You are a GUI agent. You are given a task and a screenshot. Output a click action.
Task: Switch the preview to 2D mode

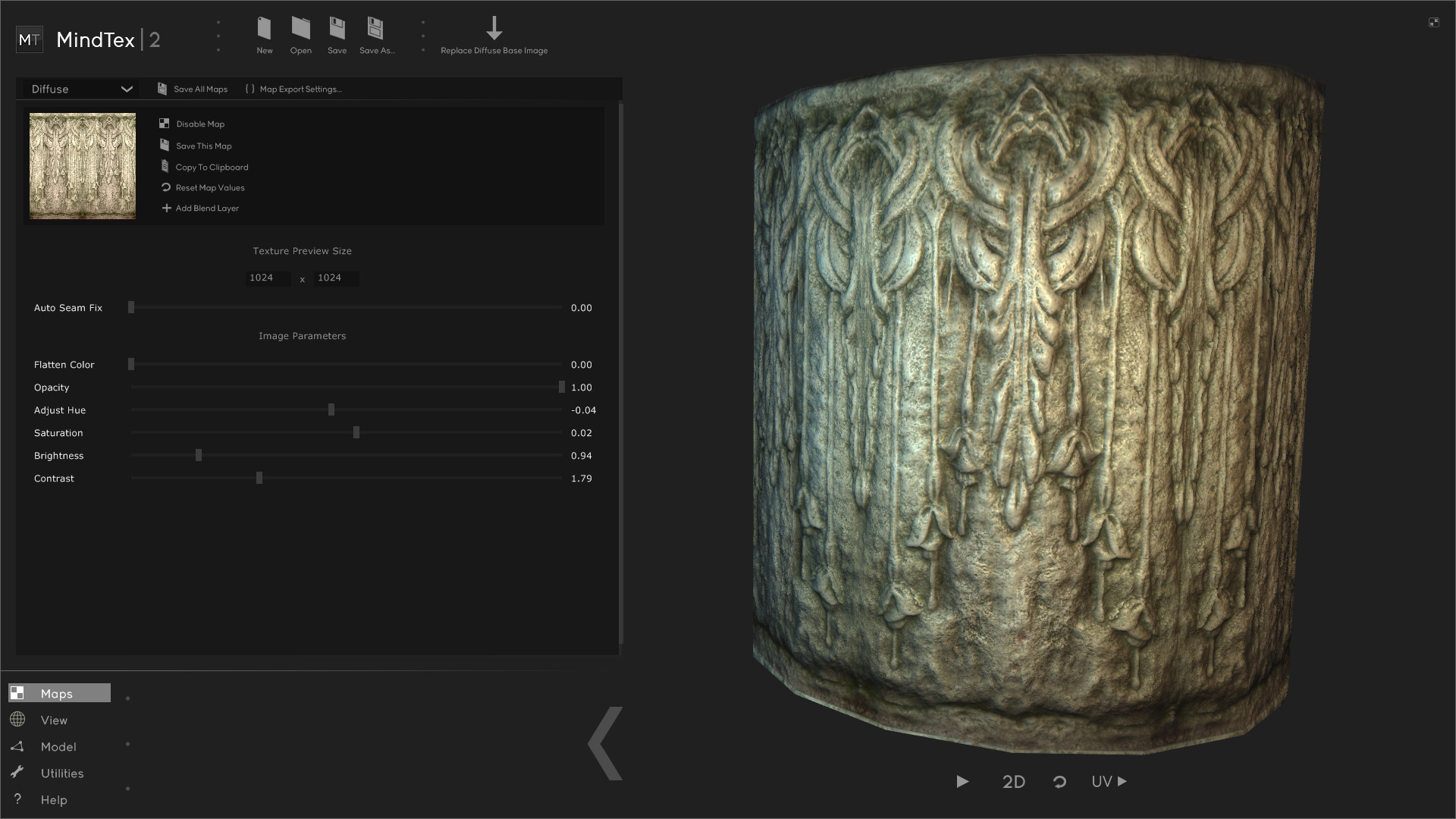tap(1014, 782)
